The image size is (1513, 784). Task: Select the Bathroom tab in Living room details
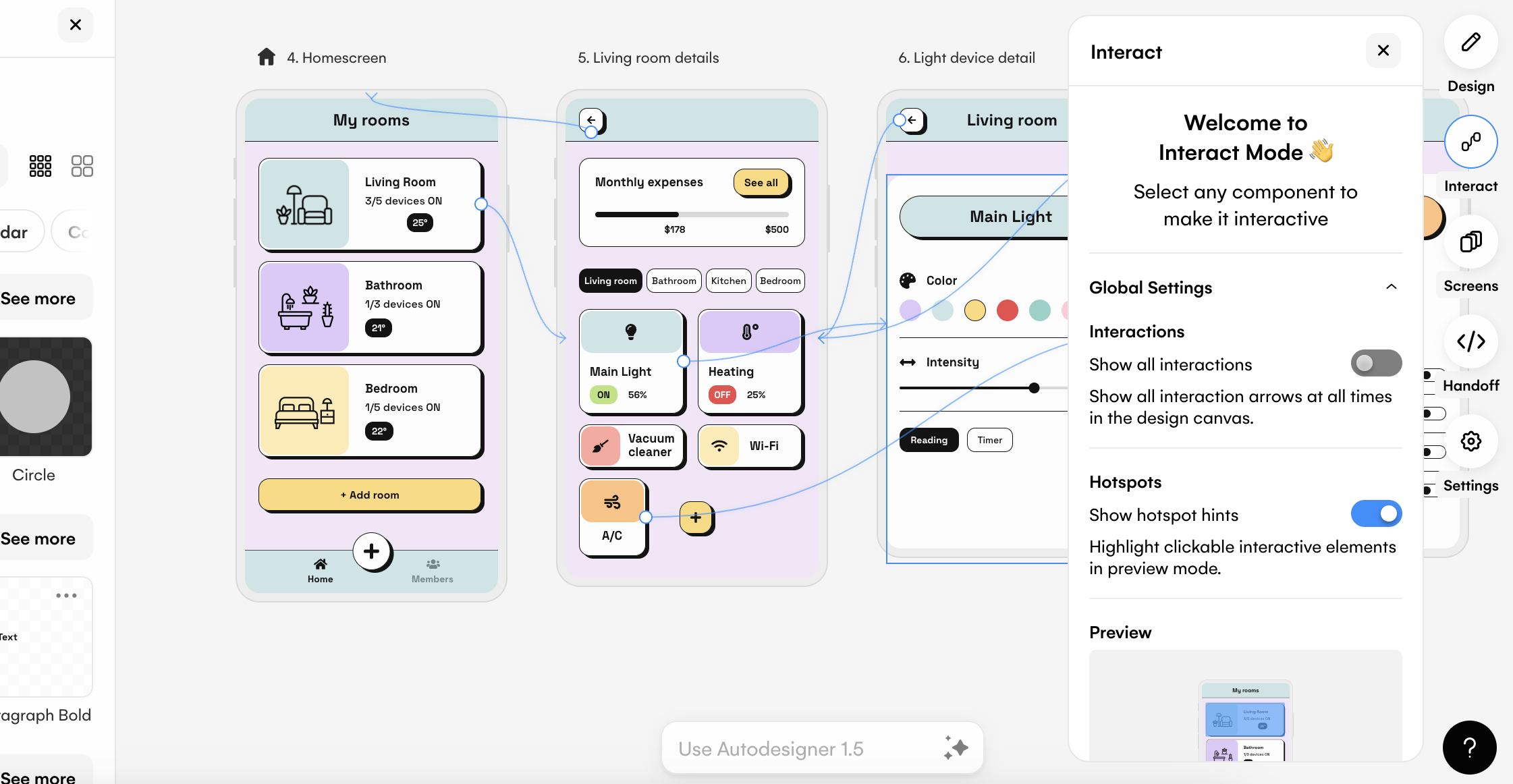(673, 281)
